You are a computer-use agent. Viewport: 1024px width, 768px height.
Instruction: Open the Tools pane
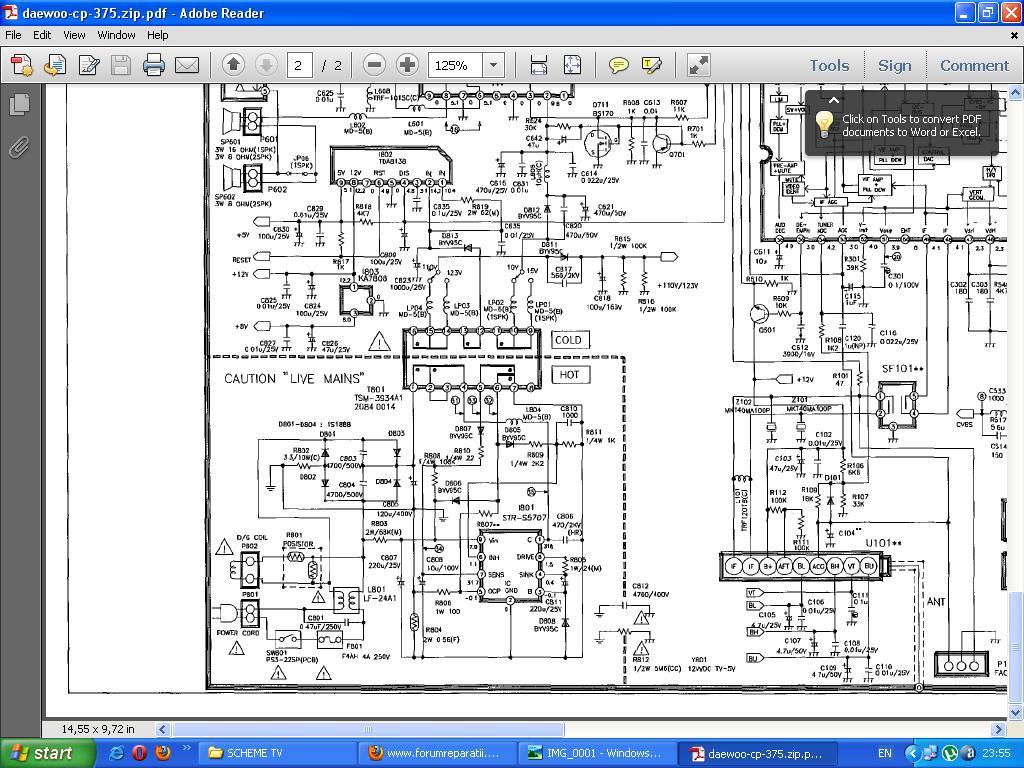[829, 65]
